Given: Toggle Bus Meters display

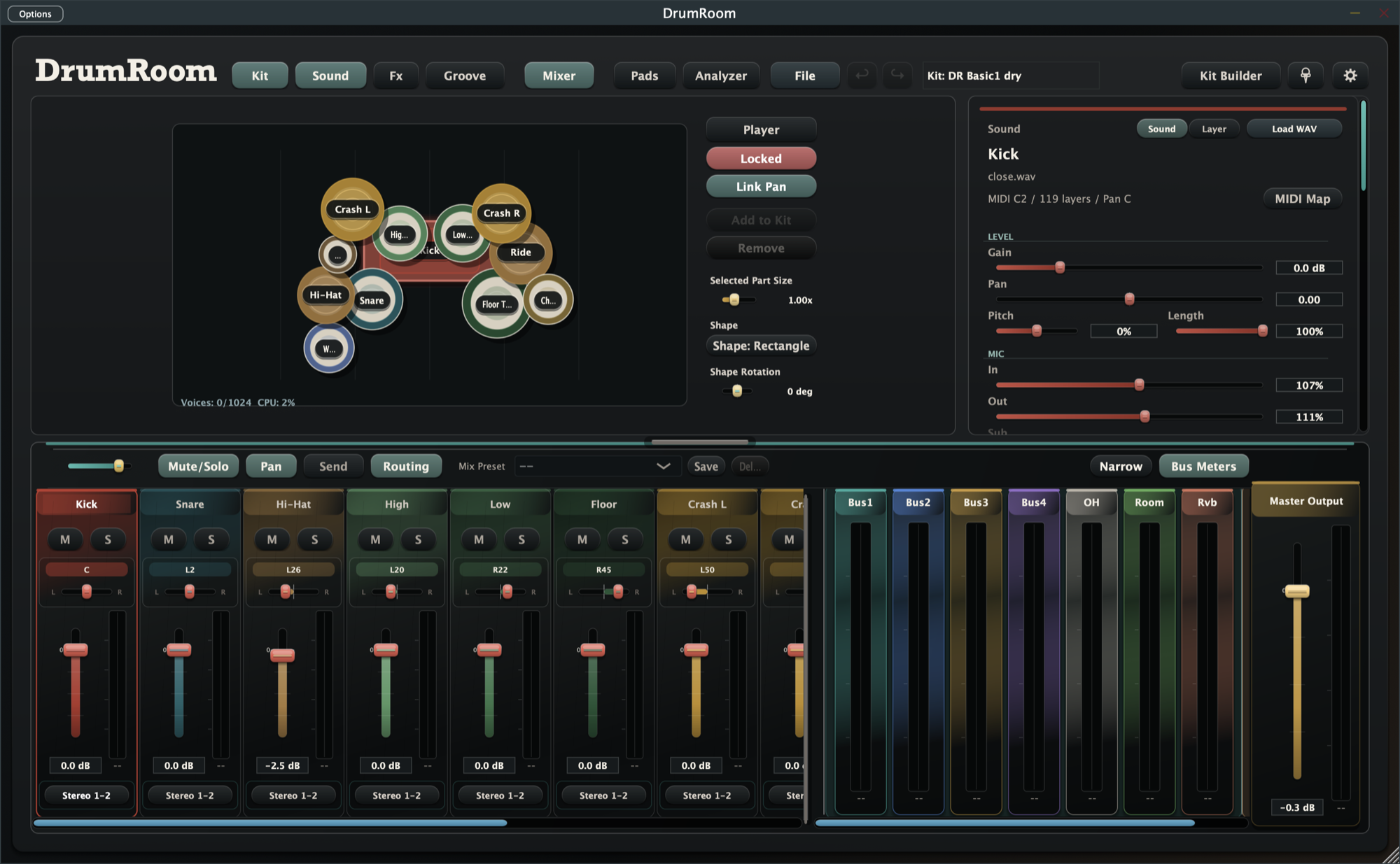Looking at the screenshot, I should tap(1203, 467).
